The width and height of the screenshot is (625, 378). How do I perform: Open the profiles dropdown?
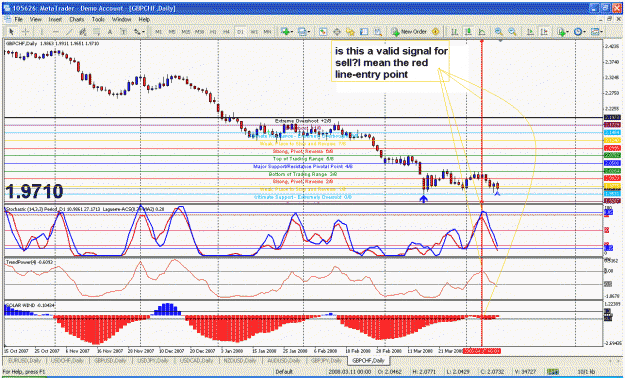click(x=304, y=32)
